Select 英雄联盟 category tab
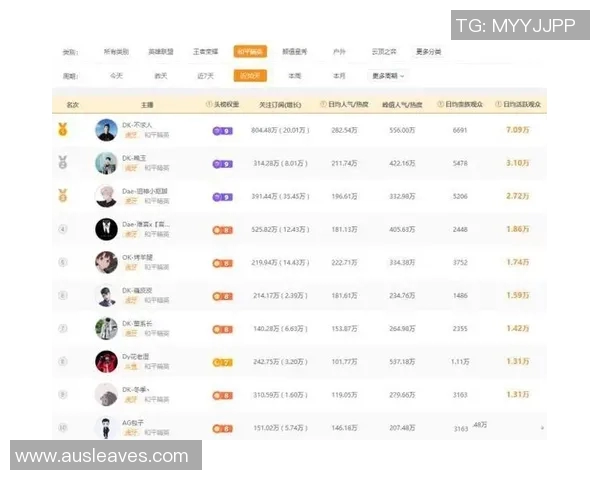This screenshot has height=480, width=600. (x=161, y=52)
